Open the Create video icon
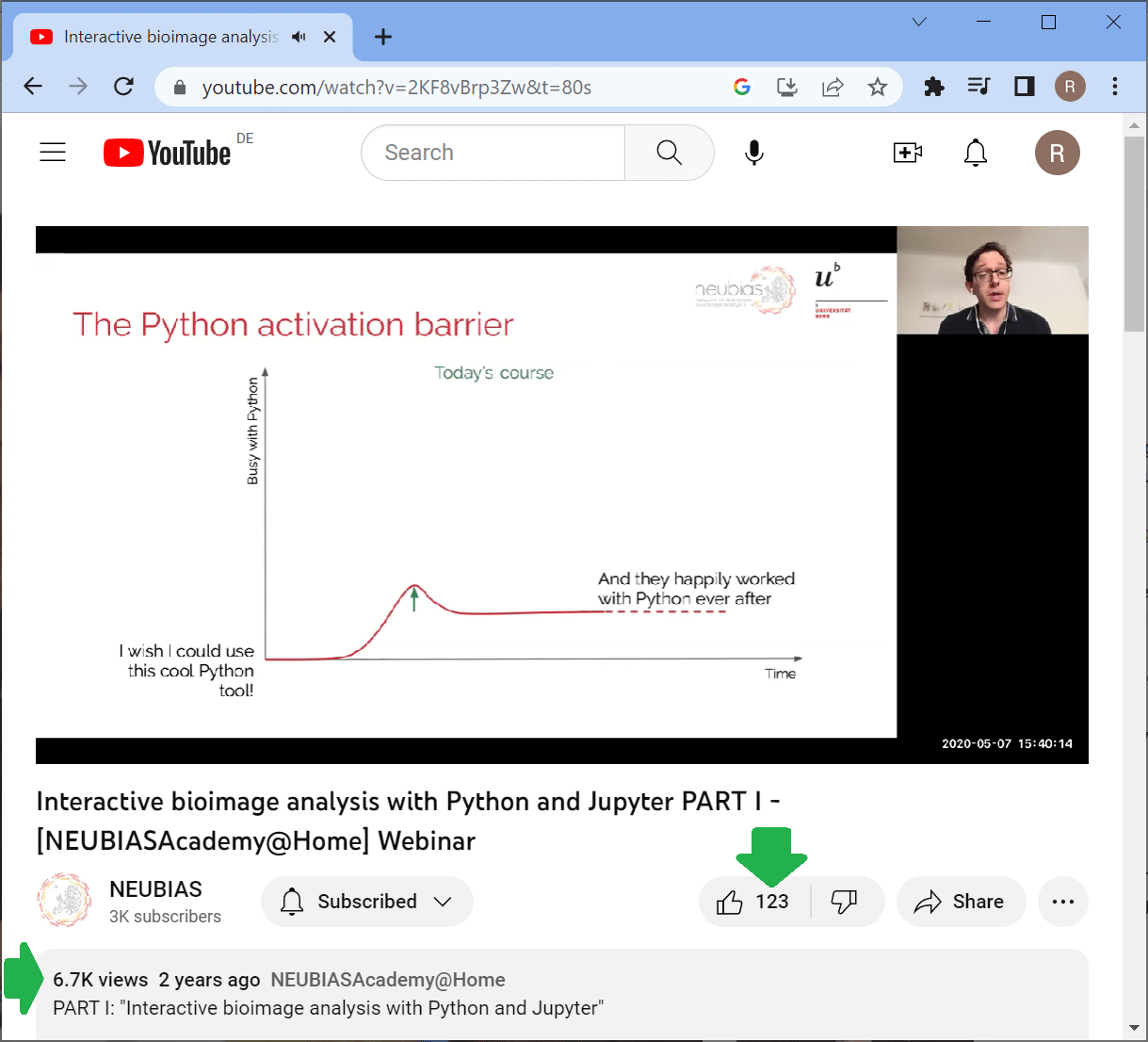The height and width of the screenshot is (1042, 1148). 907,153
